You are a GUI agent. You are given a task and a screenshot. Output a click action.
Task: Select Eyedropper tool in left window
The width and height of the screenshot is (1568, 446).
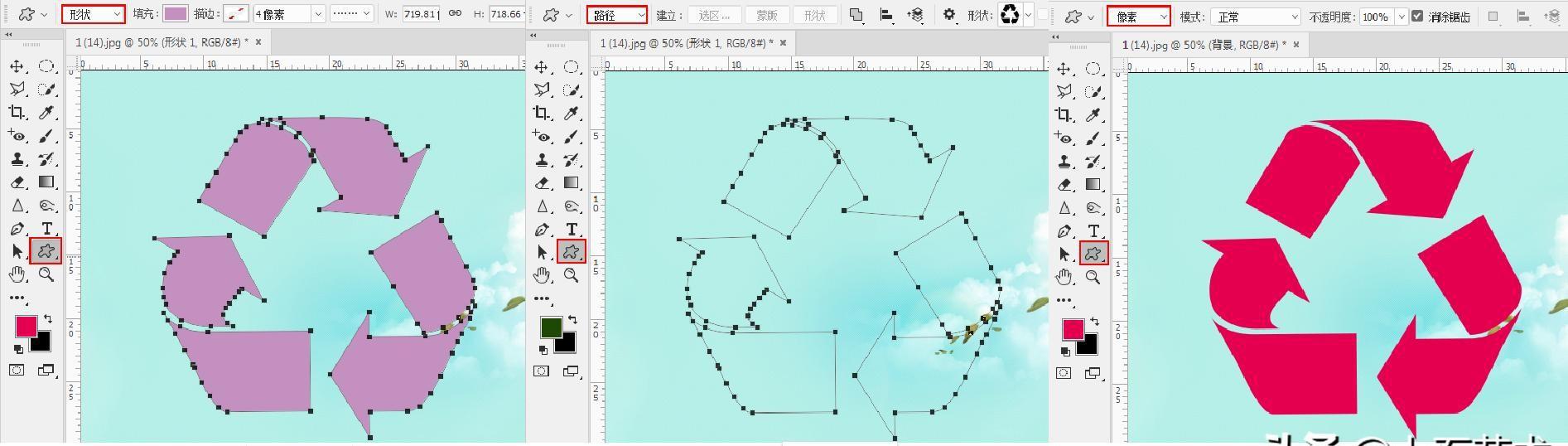(46, 113)
